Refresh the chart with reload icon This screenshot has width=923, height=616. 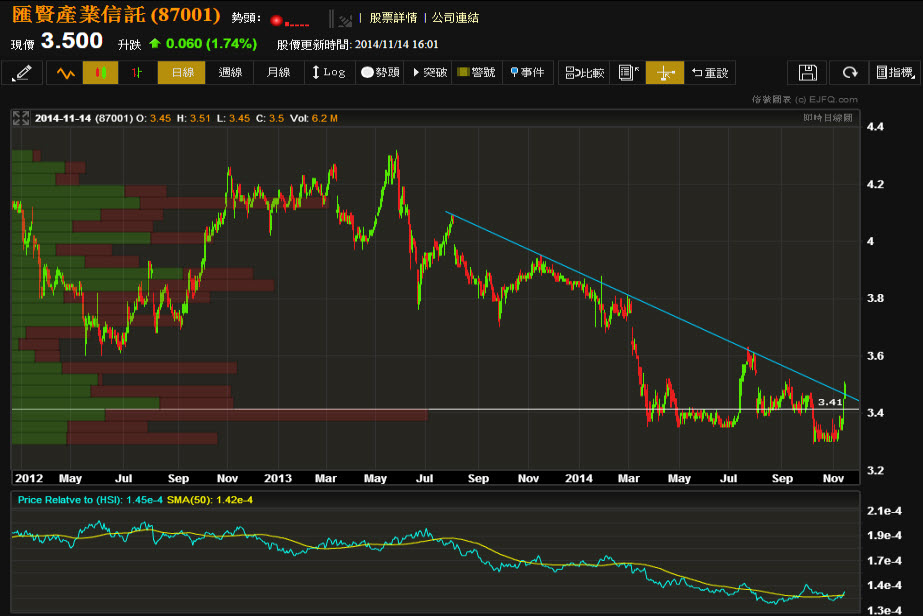pos(849,73)
